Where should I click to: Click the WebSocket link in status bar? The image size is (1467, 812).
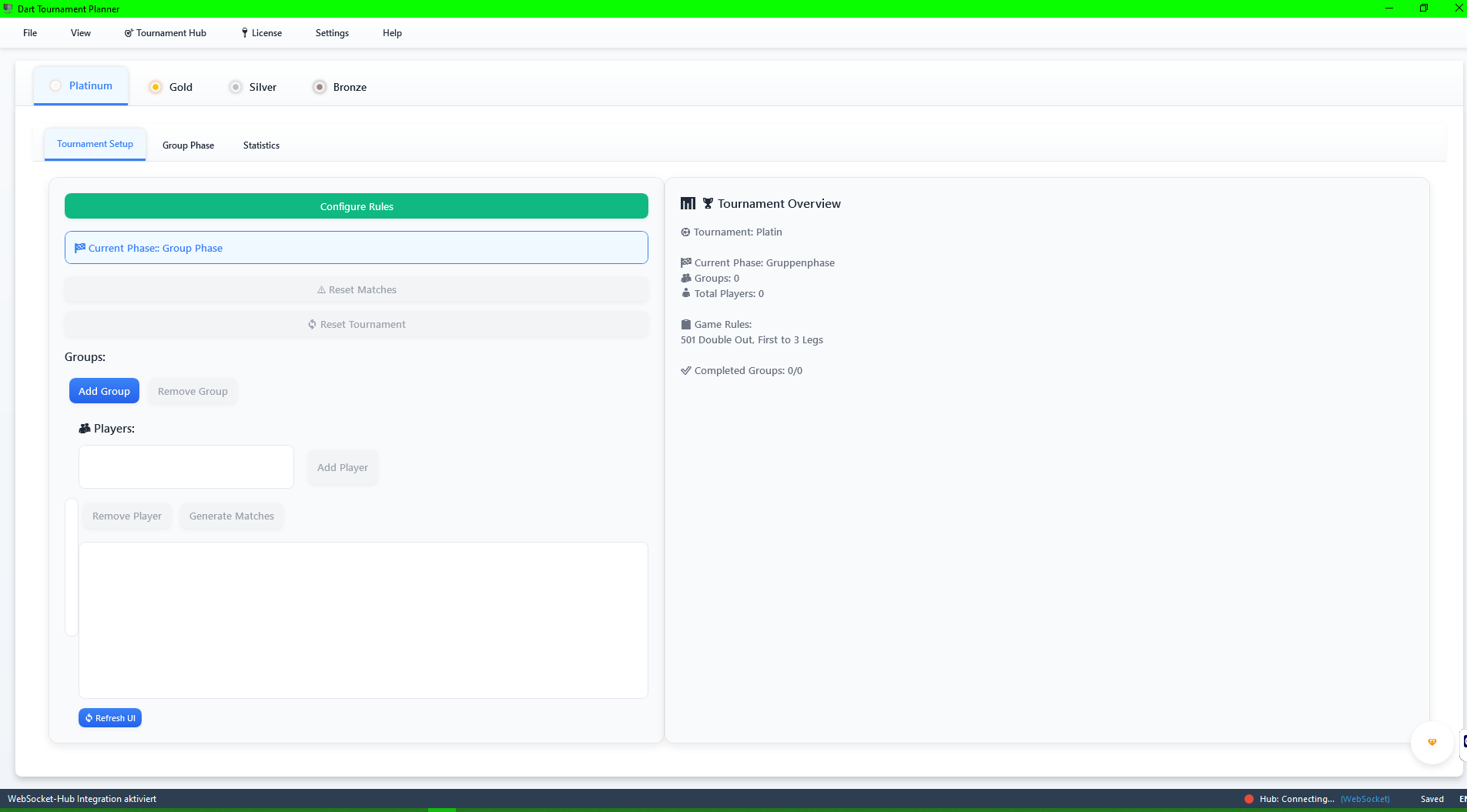point(1365,799)
